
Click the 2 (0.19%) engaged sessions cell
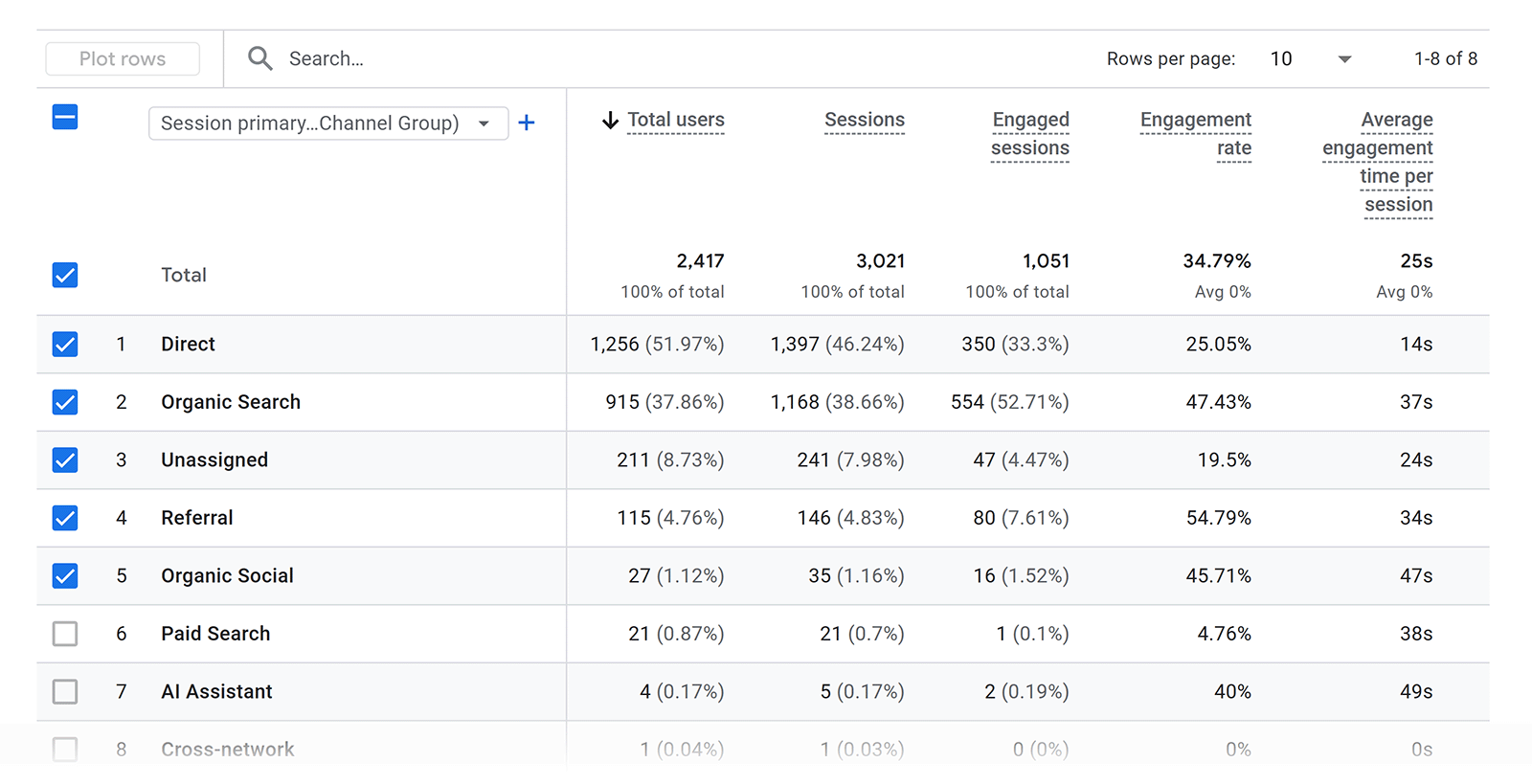(1026, 691)
